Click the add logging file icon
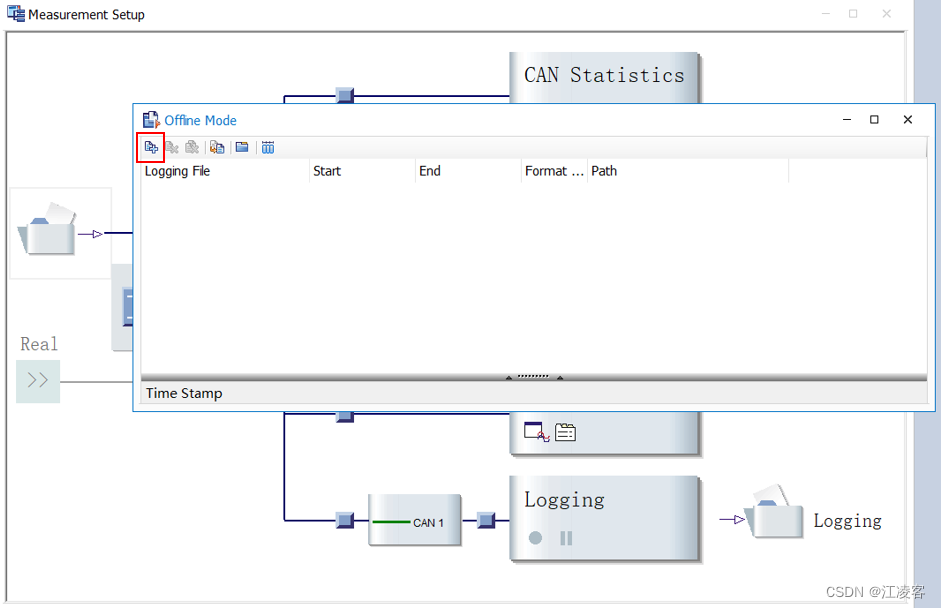 click(x=151, y=147)
